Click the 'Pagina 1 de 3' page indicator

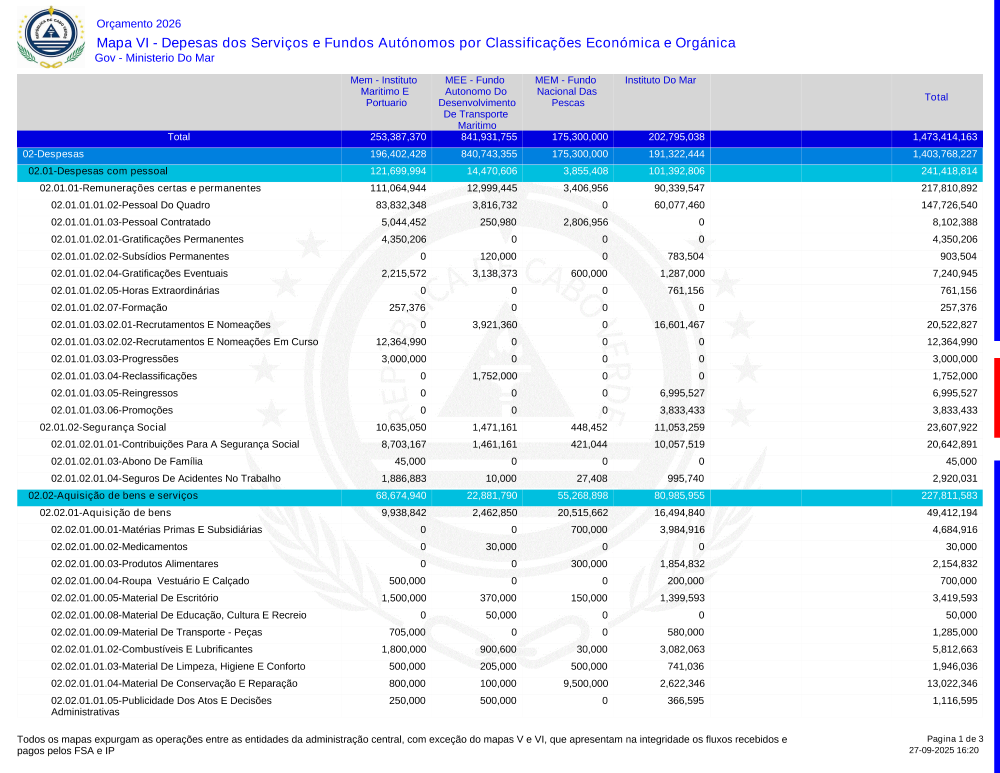[x=955, y=738]
